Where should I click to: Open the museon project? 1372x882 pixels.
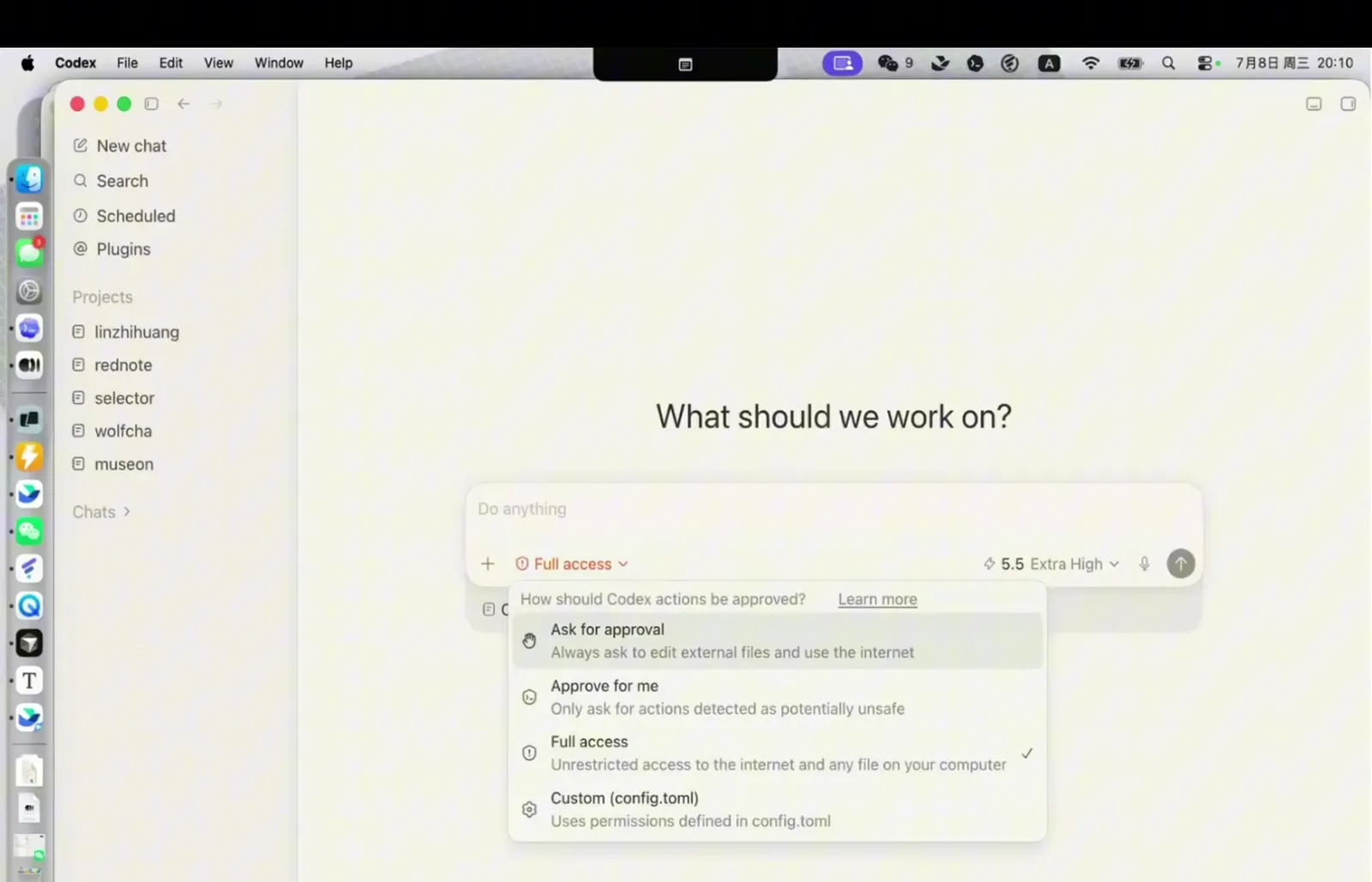113,464
